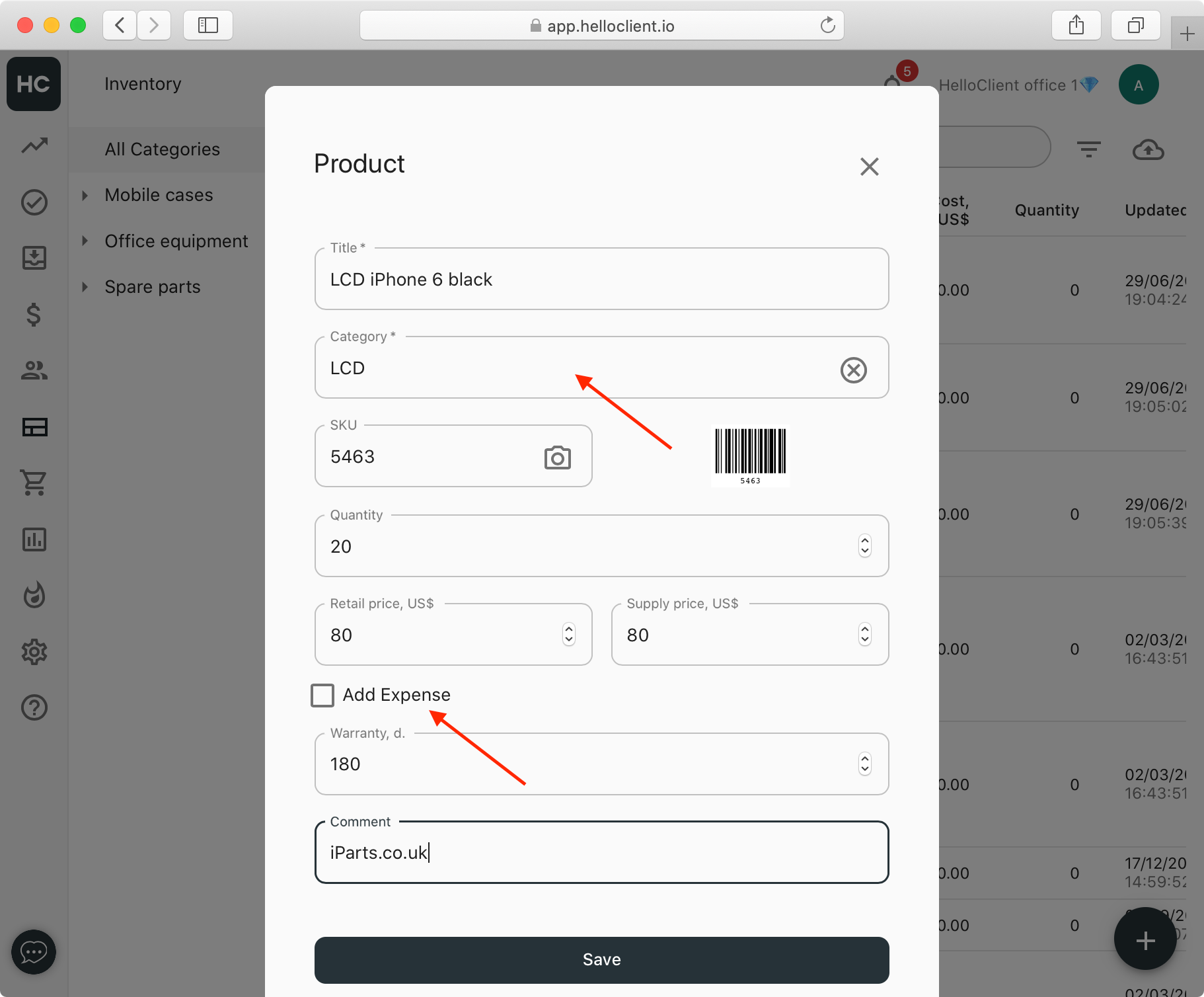Viewport: 1204px width, 997px height.
Task: Click the Supply price field
Action: click(x=750, y=635)
